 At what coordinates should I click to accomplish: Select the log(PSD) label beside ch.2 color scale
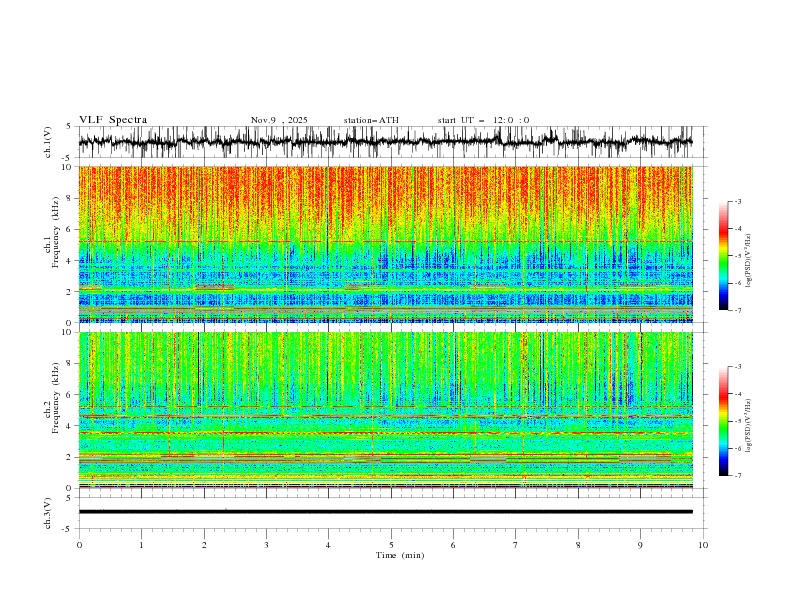(749, 425)
